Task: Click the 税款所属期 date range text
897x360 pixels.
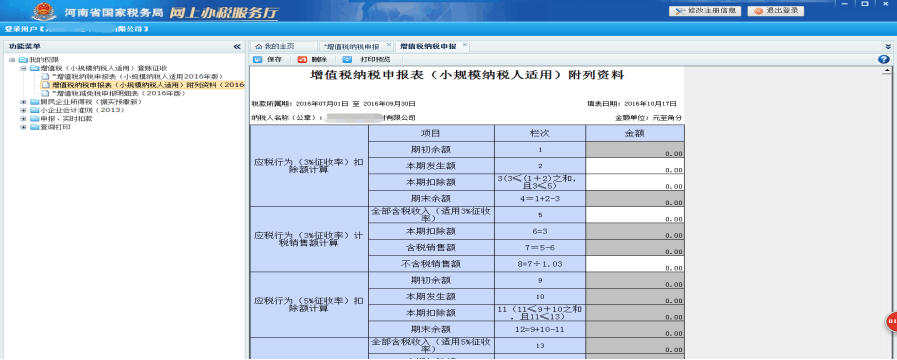Action: coord(334,104)
